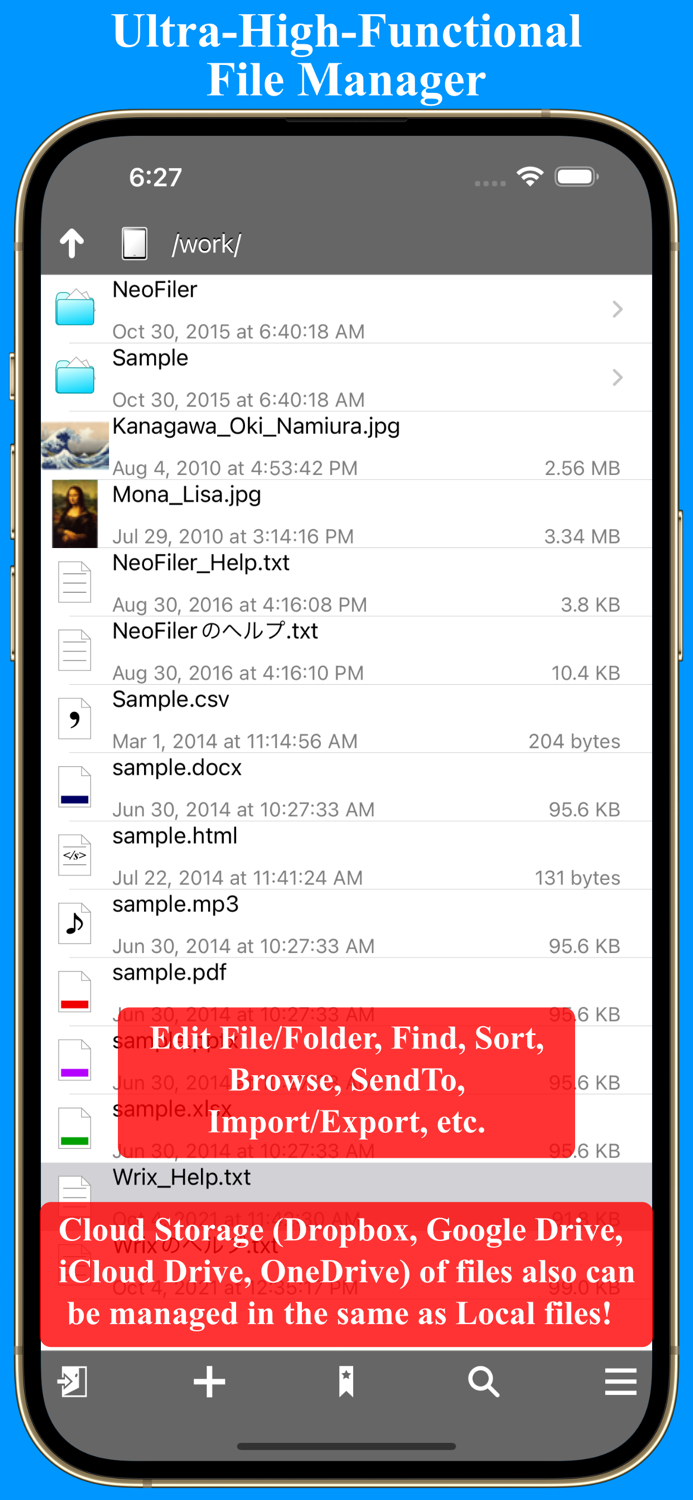View the Mona_Lisa.jpg thumbnail
This screenshot has width=693, height=1500.
pos(74,513)
